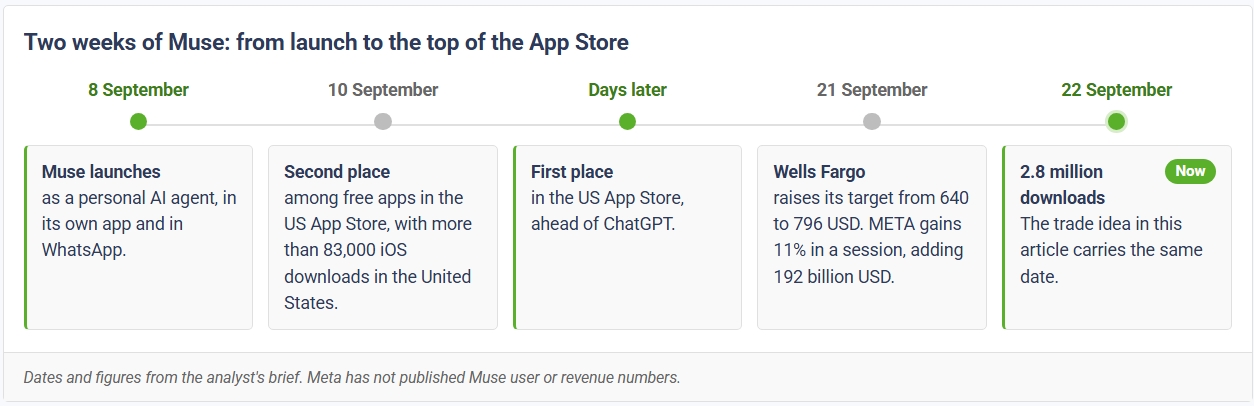Open the Muse launches card
The width and height of the screenshot is (1254, 406).
138,238
